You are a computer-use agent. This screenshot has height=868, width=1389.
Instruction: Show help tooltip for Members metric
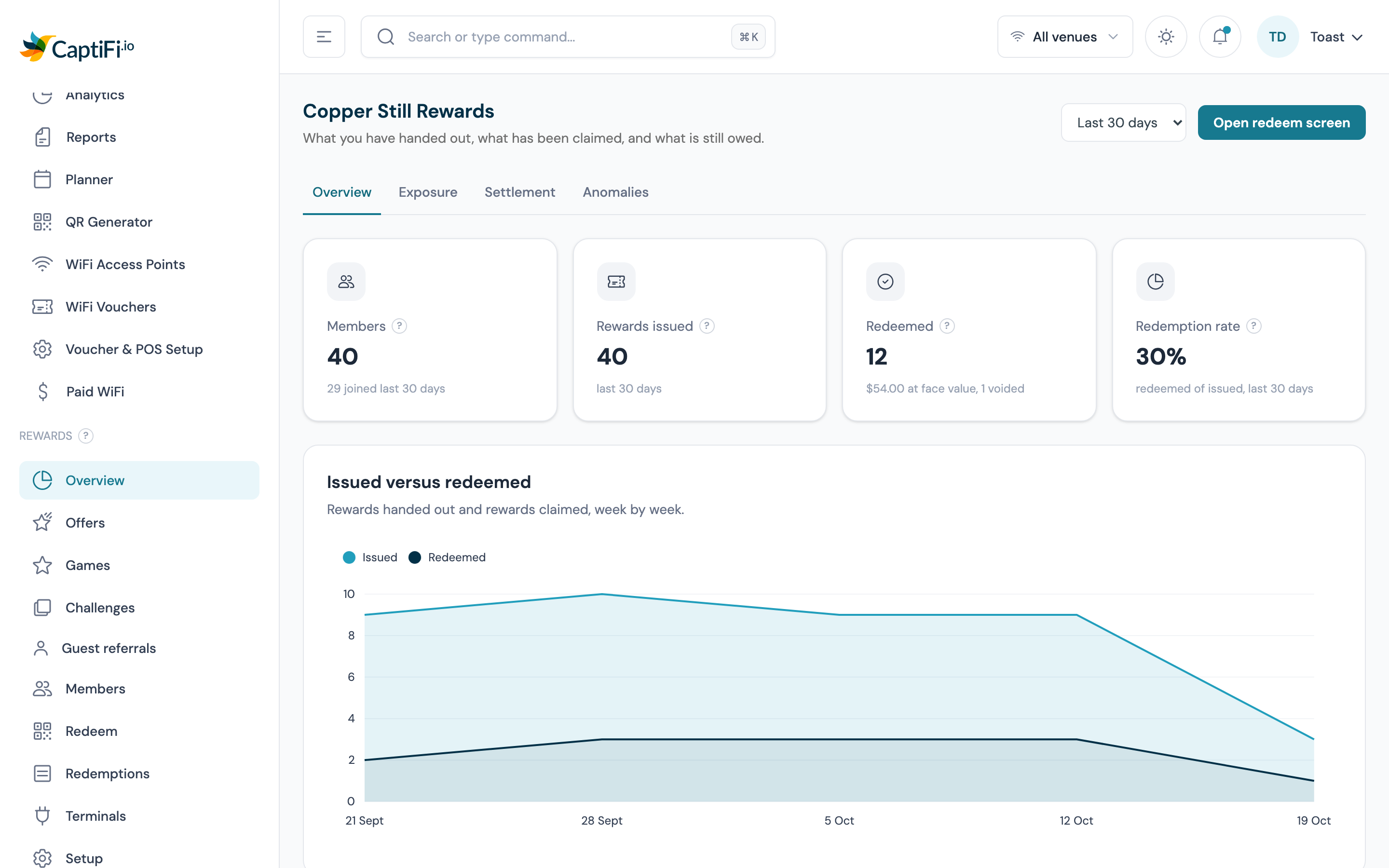pos(399,326)
